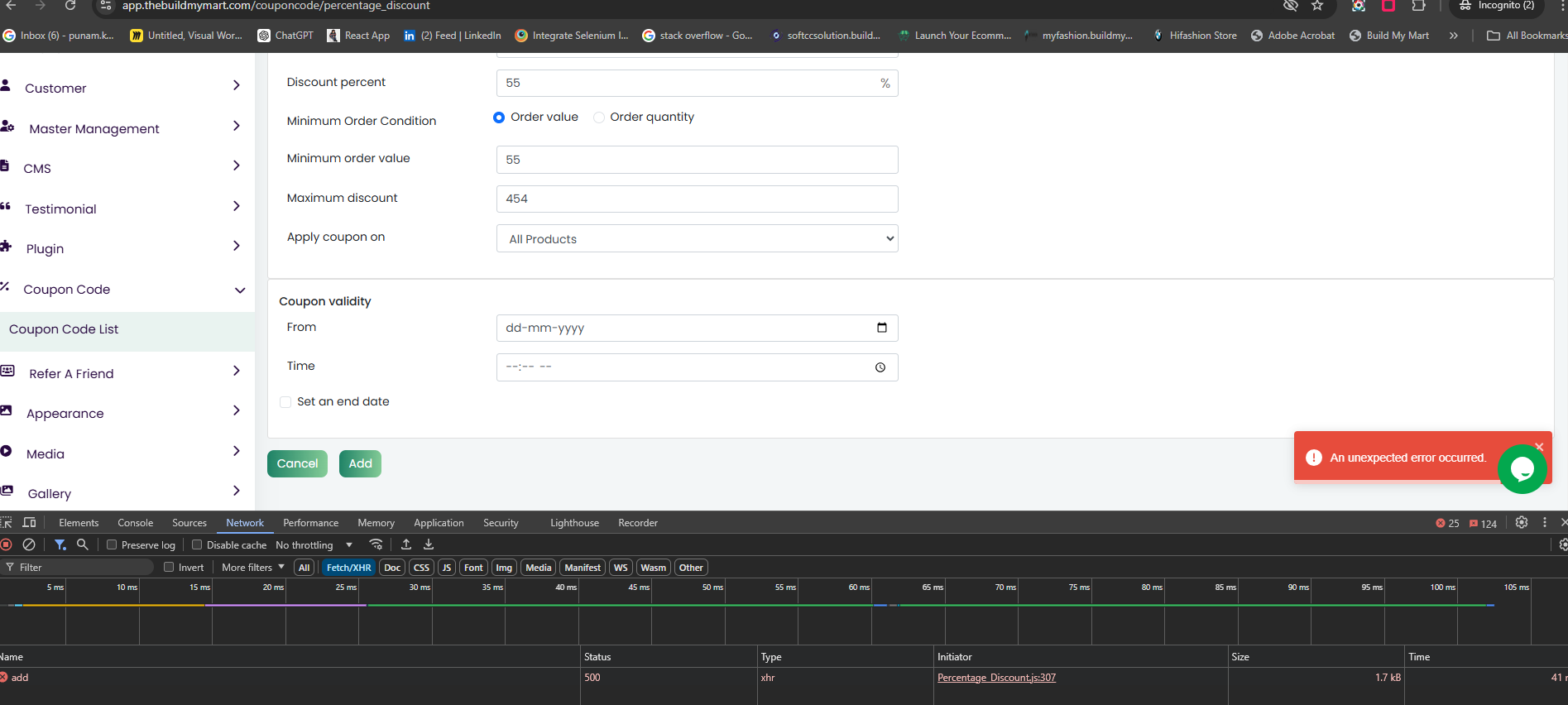Click the issues count badge showing 124
Screen dimensions: 1568x705
tap(1483, 523)
